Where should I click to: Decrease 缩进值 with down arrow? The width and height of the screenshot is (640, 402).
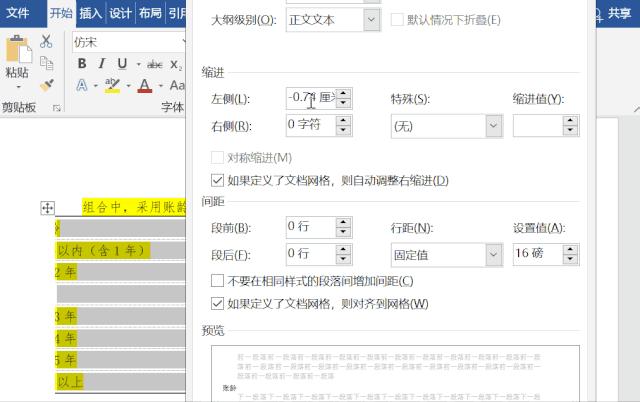click(x=570, y=131)
